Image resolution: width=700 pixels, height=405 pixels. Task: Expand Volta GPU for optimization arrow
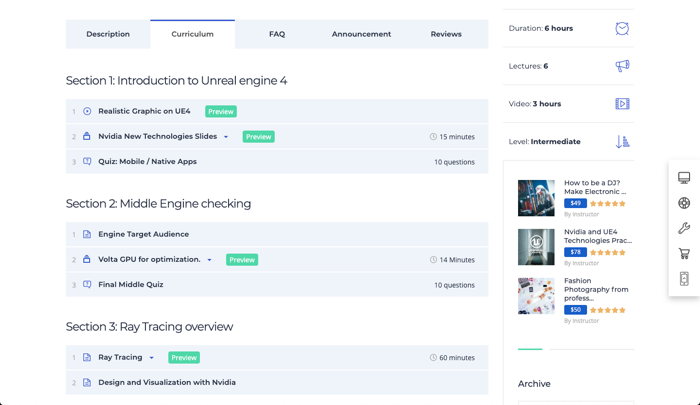209,260
